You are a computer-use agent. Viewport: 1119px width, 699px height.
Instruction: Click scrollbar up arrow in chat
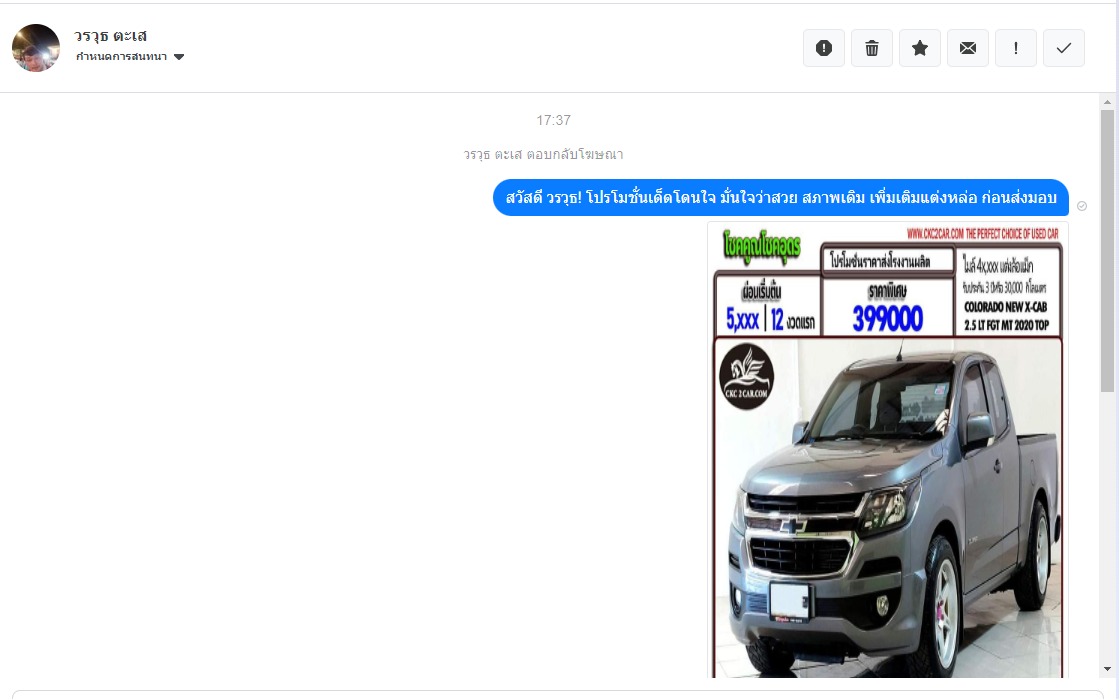(1108, 102)
